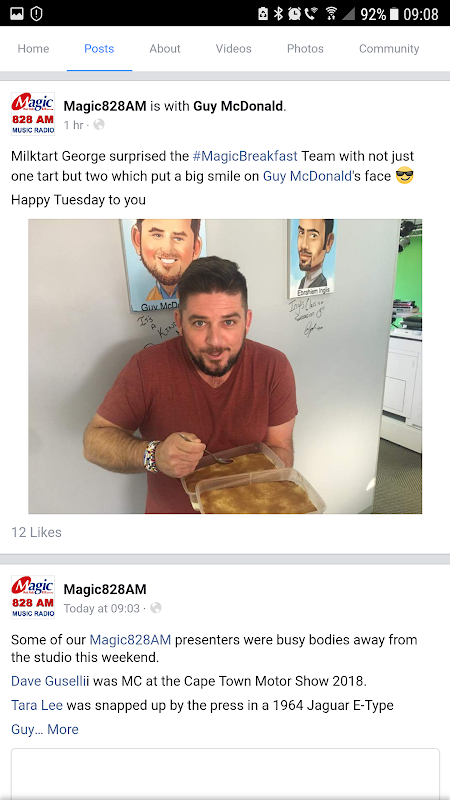Tap the picture notification icon in status bar
450x800 pixels.
click(x=16, y=14)
